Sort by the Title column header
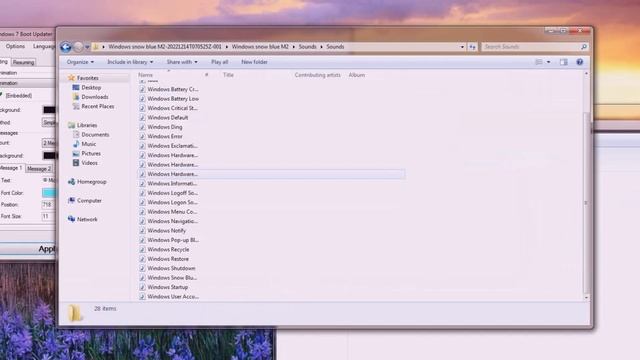 [228, 75]
